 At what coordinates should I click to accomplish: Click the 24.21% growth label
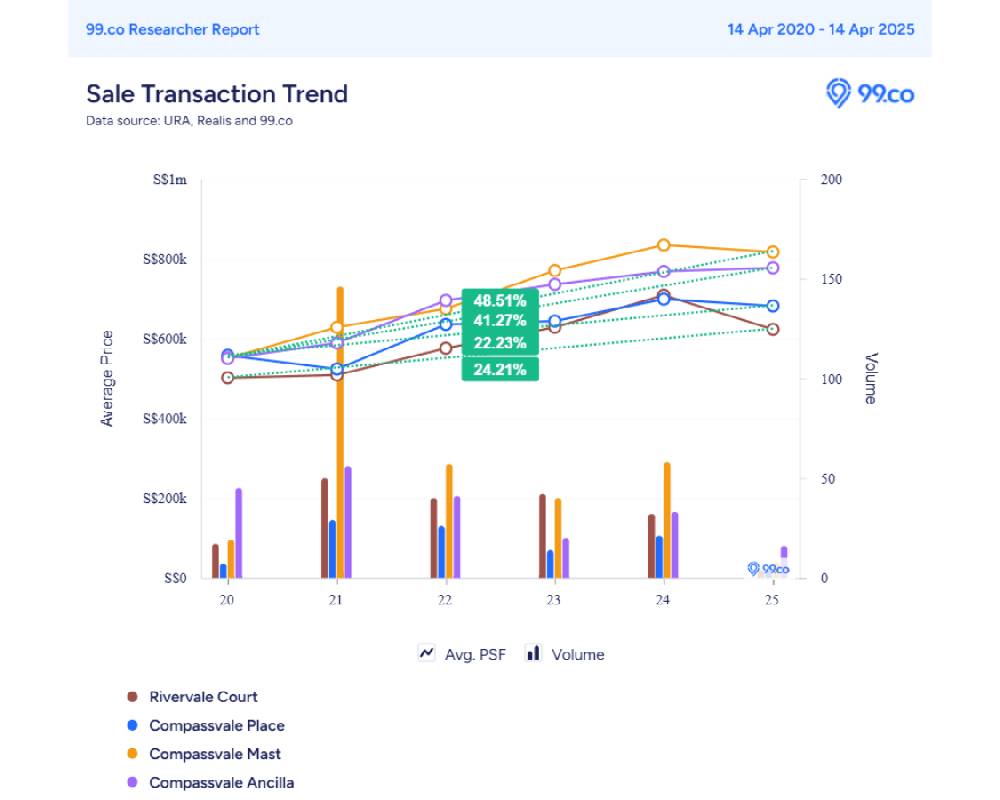click(500, 369)
